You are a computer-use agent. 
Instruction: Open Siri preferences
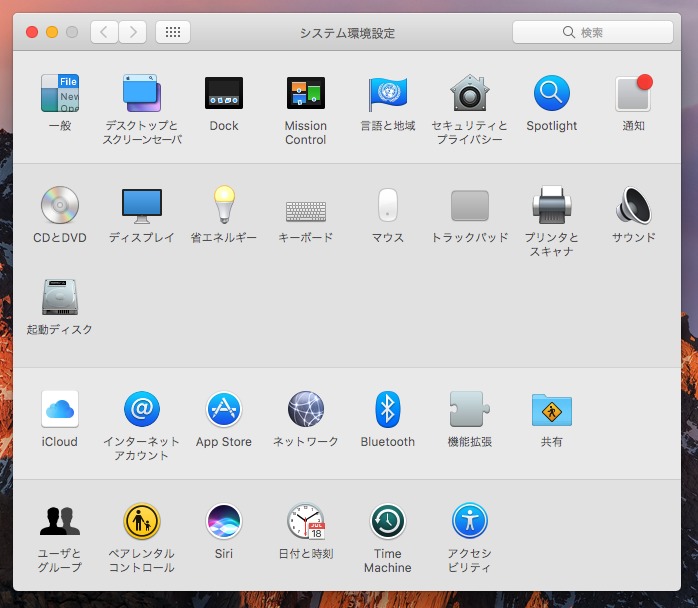pos(224,520)
